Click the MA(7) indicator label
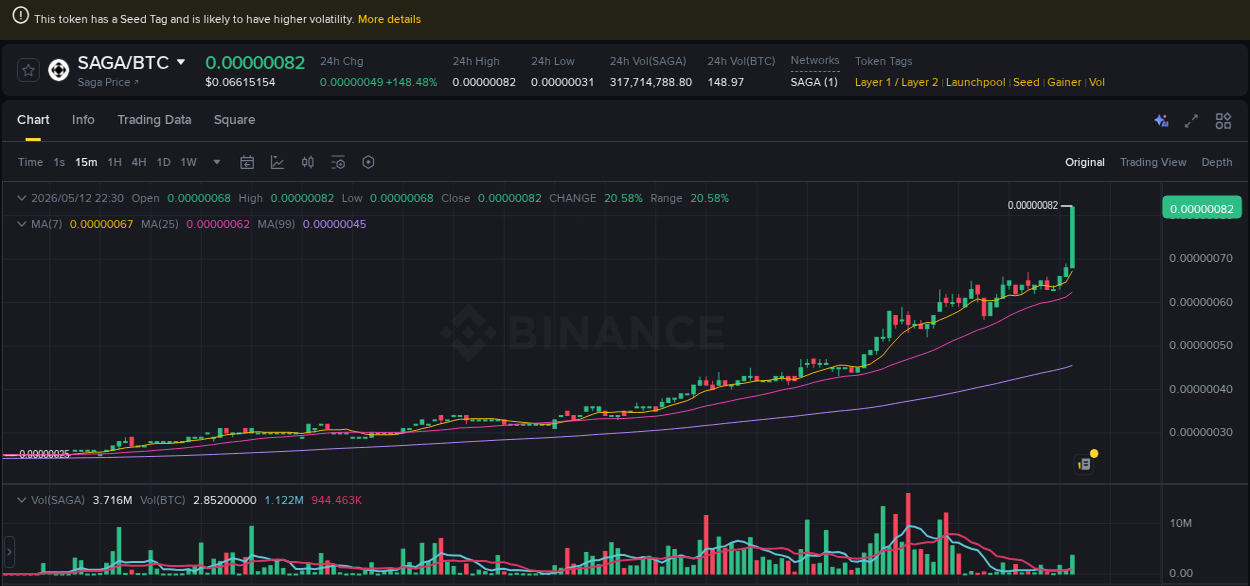The image size is (1250, 586). point(46,224)
